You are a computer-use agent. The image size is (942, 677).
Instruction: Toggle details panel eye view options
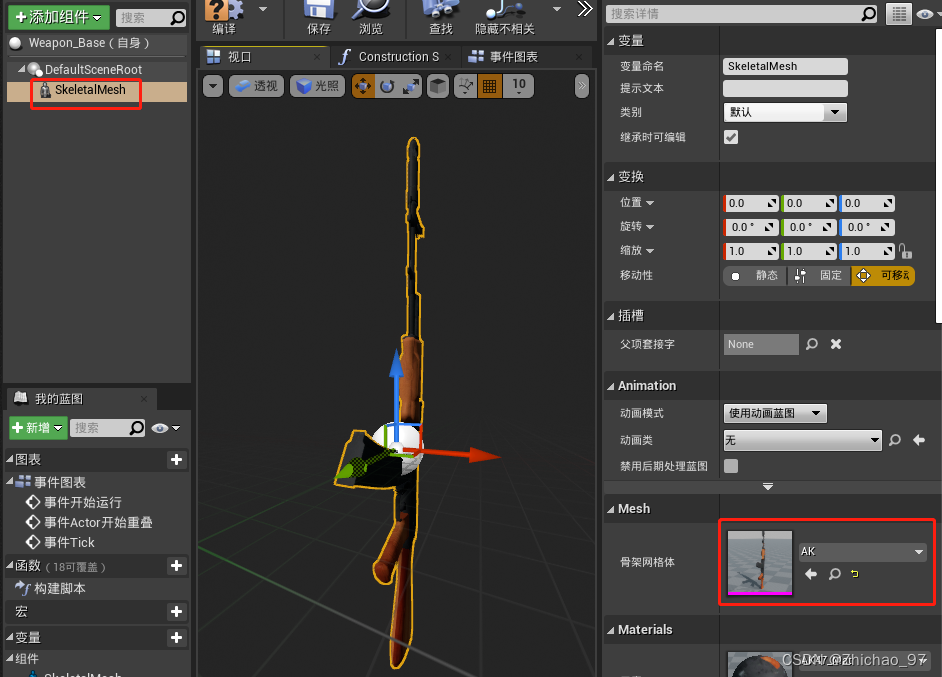[925, 14]
